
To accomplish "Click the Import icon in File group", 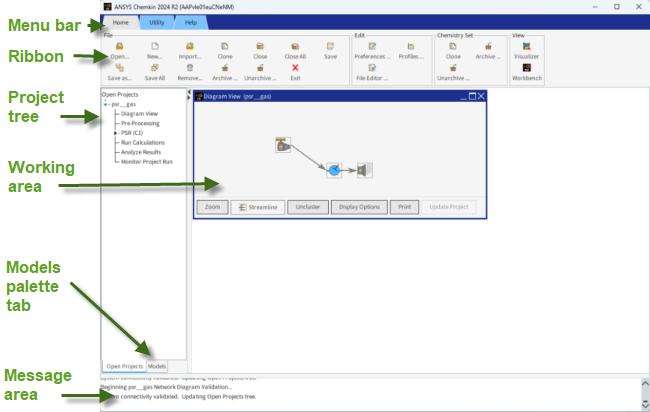I will click(189, 46).
